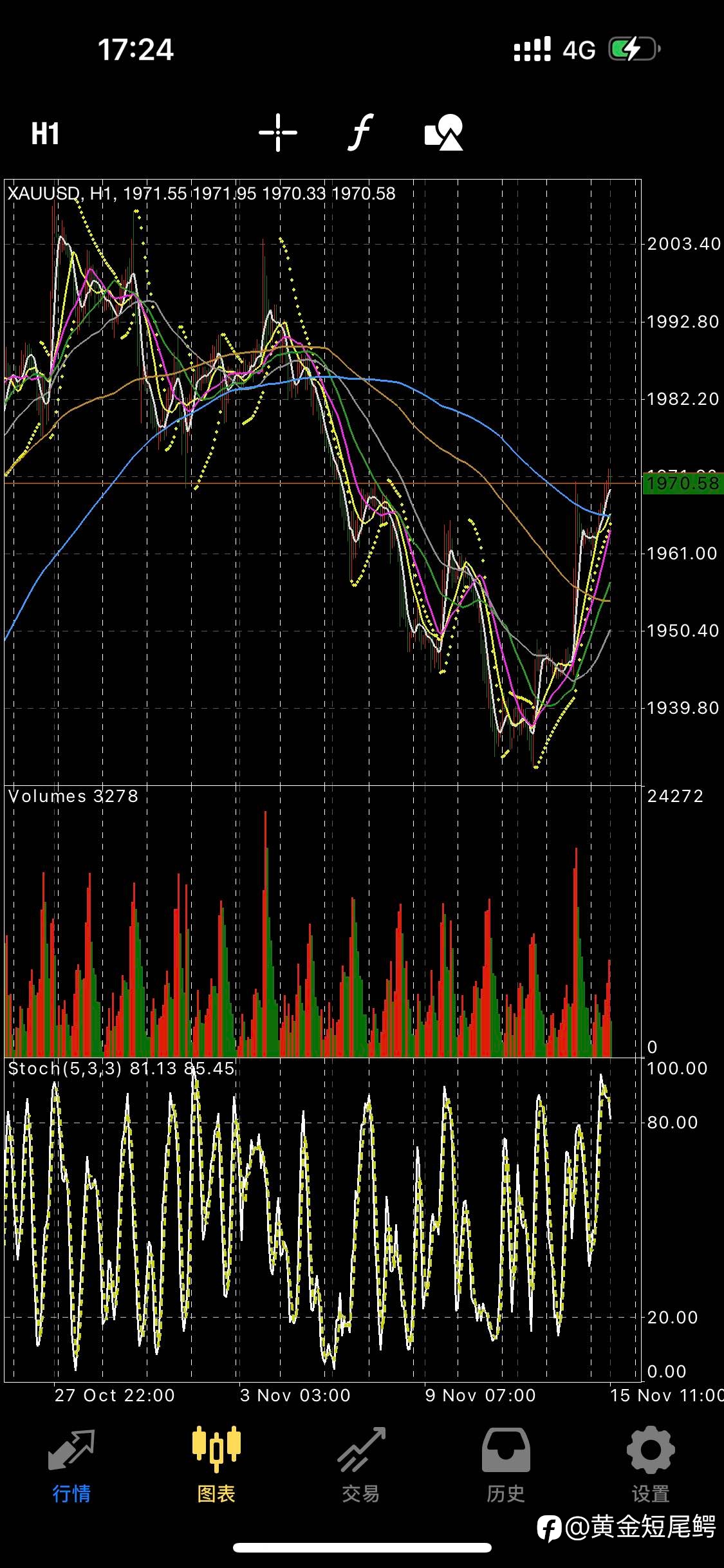Image resolution: width=724 pixels, height=1568 pixels.
Task: Tap the current price label 1970.58
Action: click(x=683, y=483)
